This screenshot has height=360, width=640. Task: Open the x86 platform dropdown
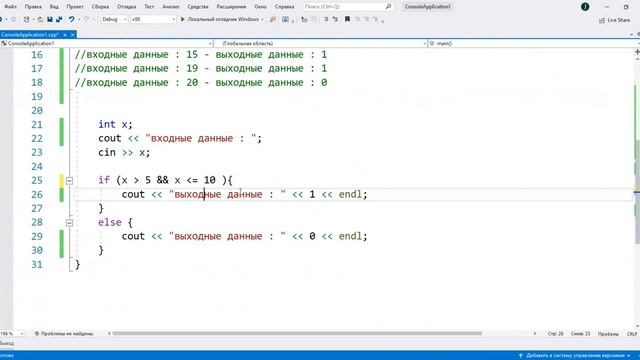pyautogui.click(x=153, y=19)
